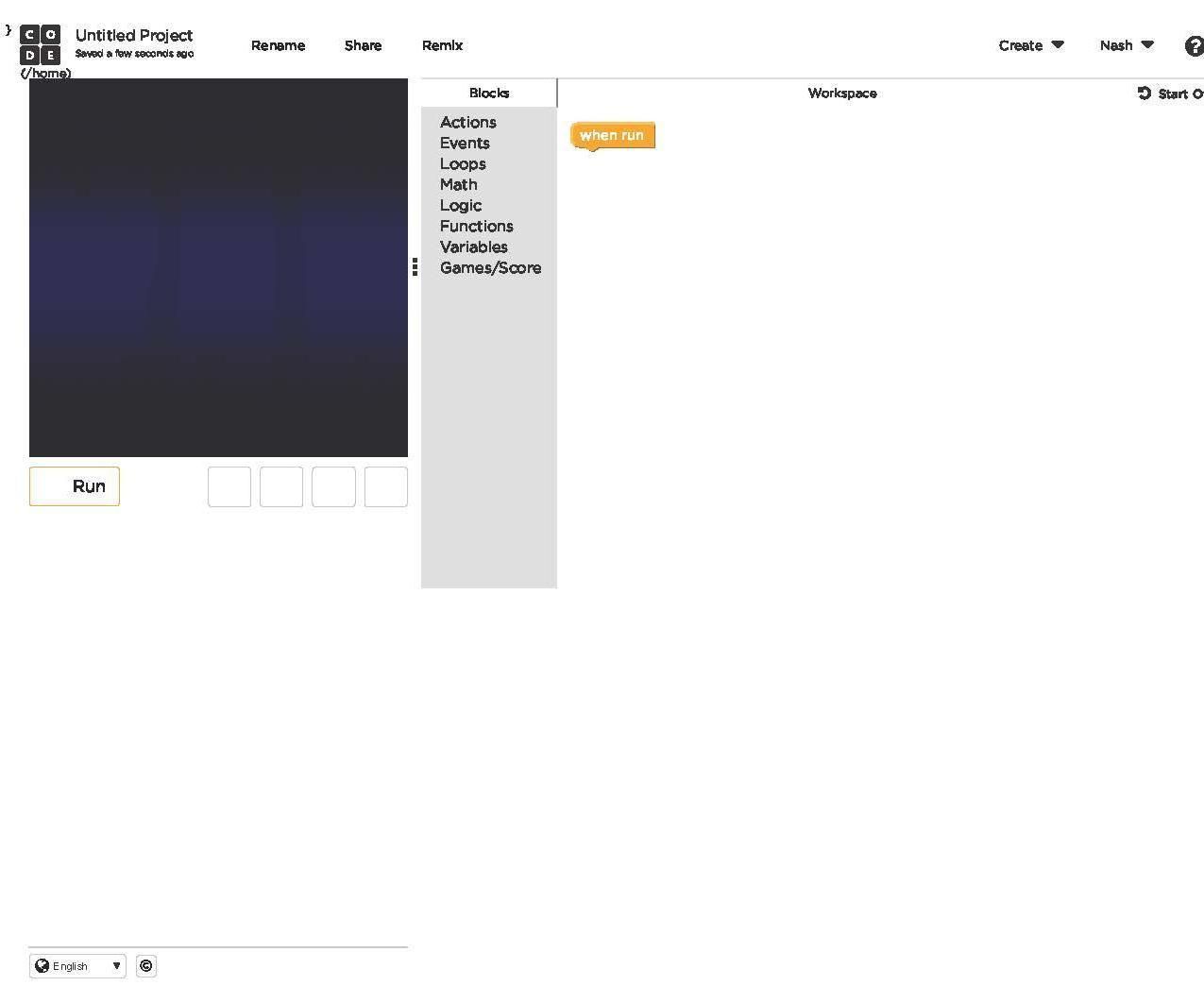Open the Create dropdown menu
Viewport: 1204px width, 1003px height.
(1031, 45)
